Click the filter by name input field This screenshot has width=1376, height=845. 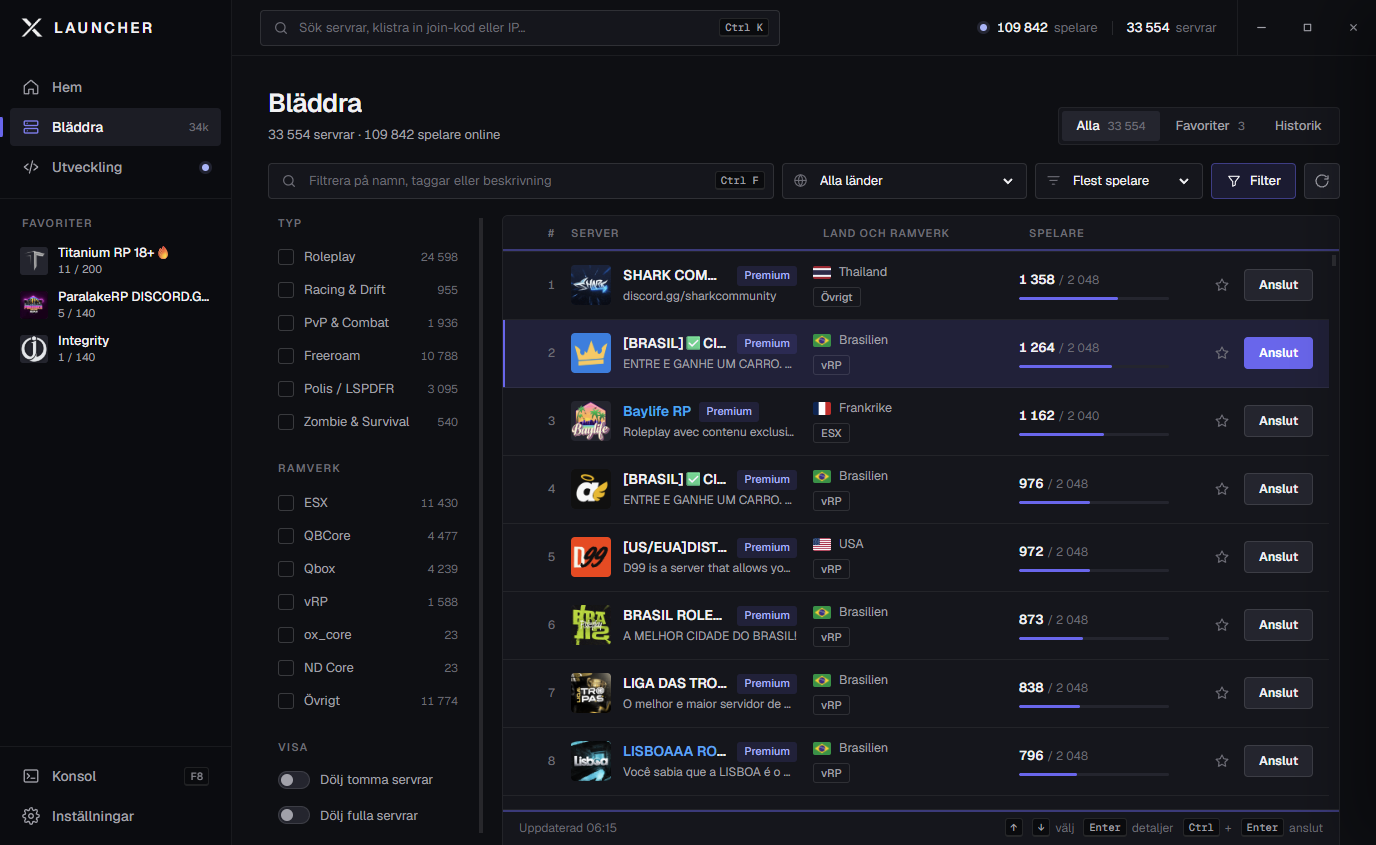pyautogui.click(x=520, y=181)
